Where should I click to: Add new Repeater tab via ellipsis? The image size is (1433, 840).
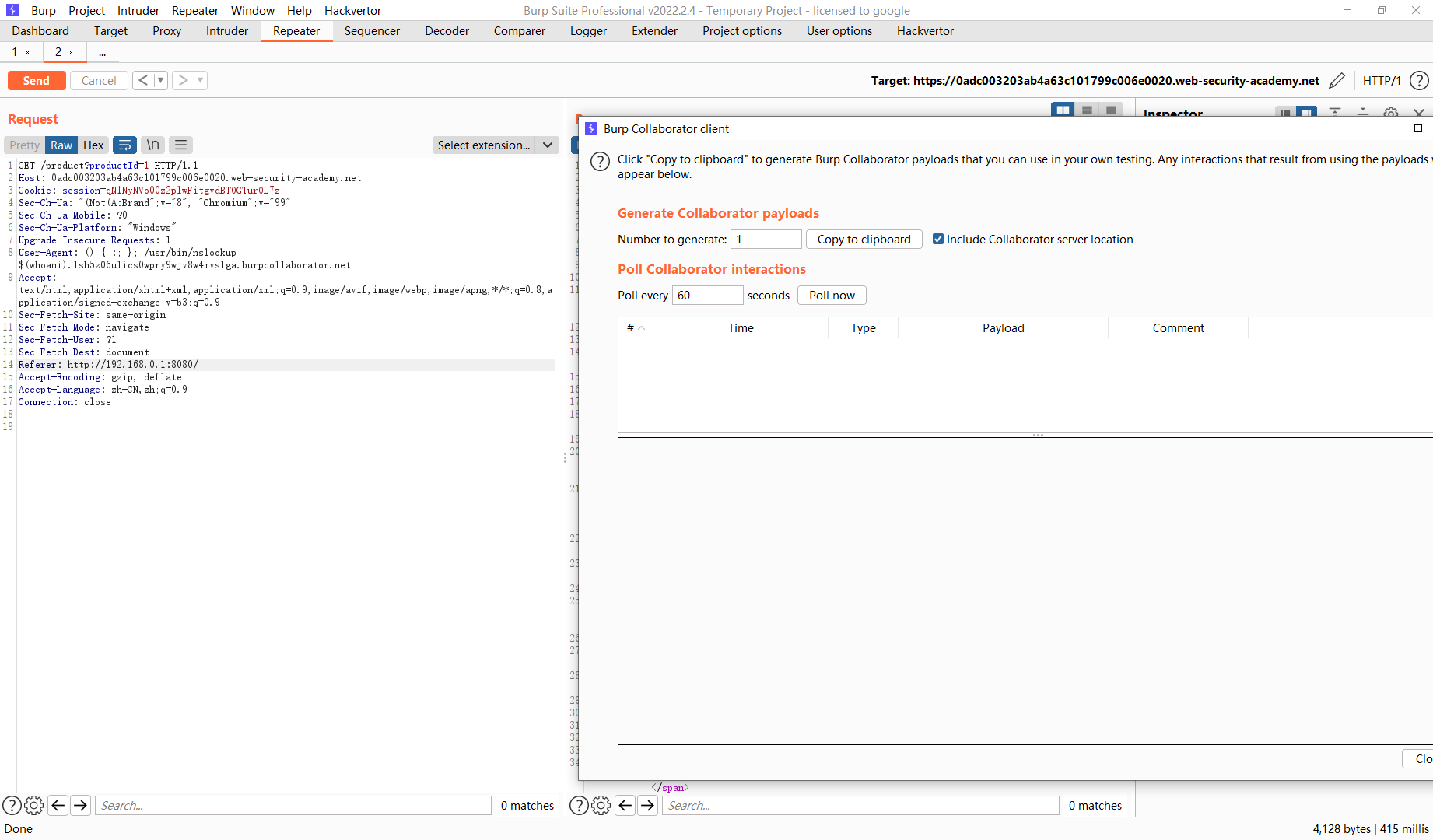[102, 52]
